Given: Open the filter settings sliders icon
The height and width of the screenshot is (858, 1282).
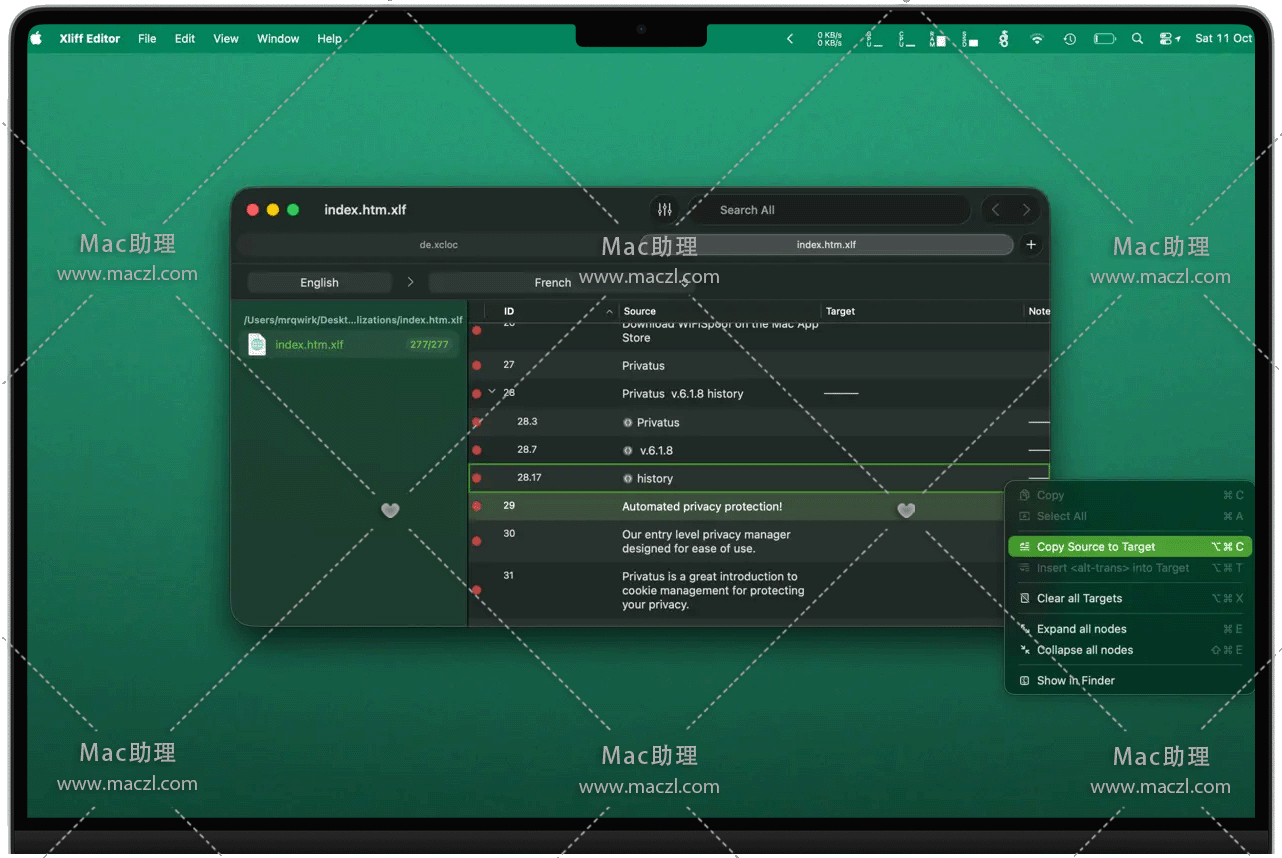Looking at the screenshot, I should (x=664, y=210).
